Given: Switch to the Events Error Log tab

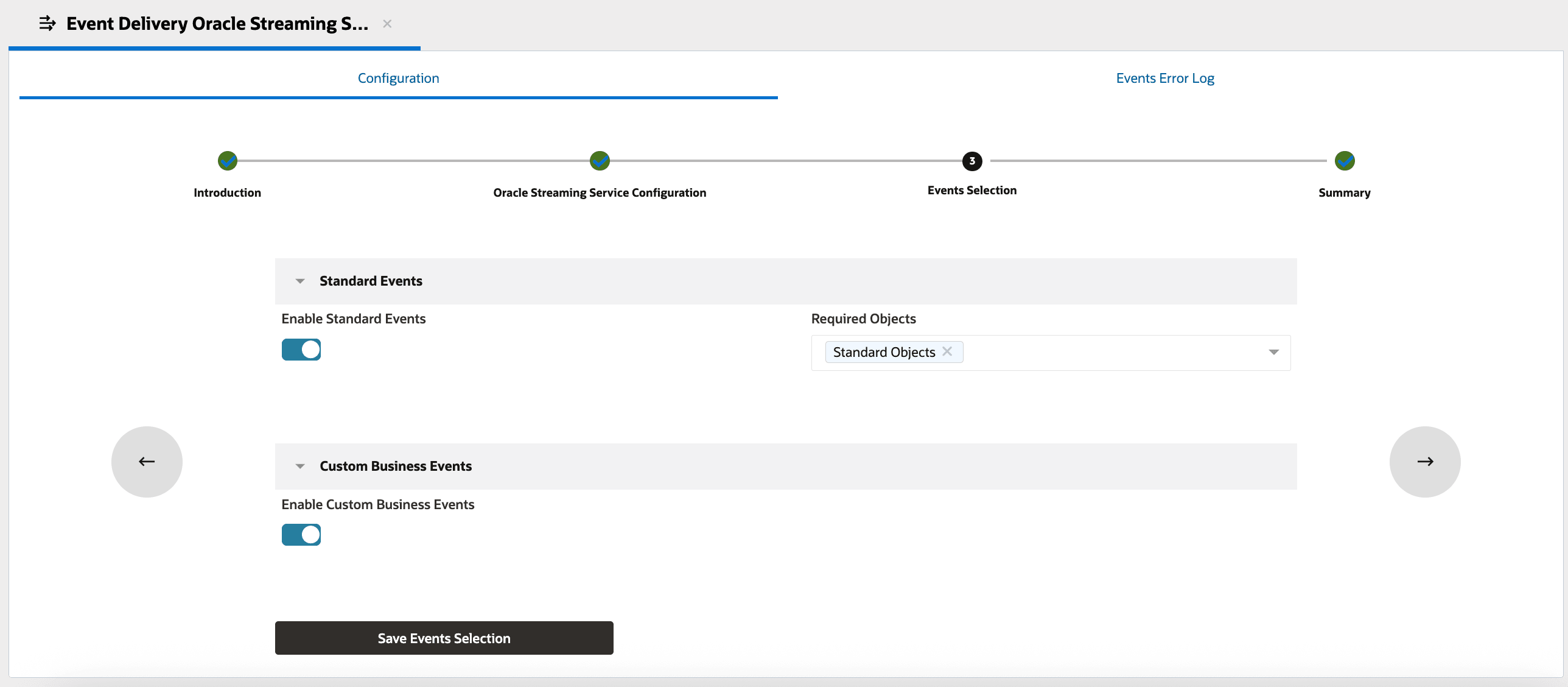Looking at the screenshot, I should click(1164, 78).
